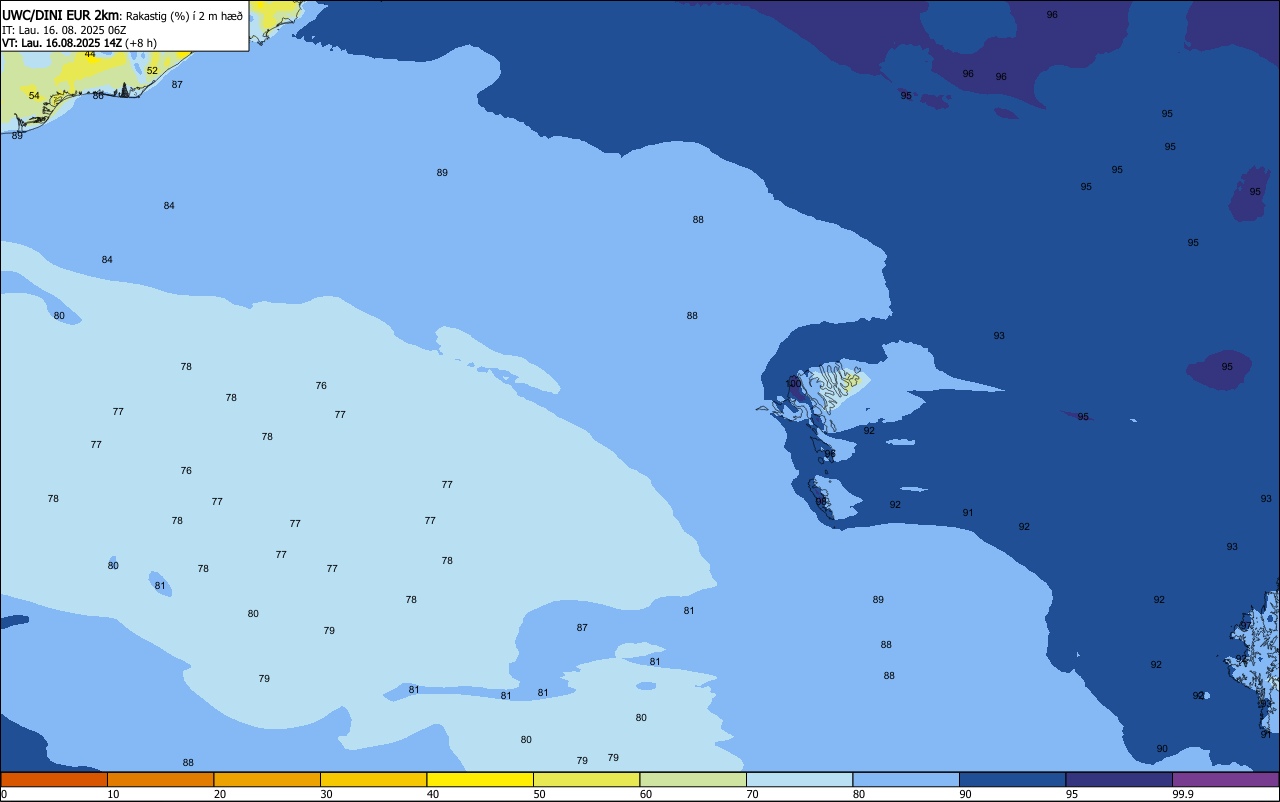The height and width of the screenshot is (802, 1280).
Task: Click the legend tick label '20'
Action: coord(220,794)
